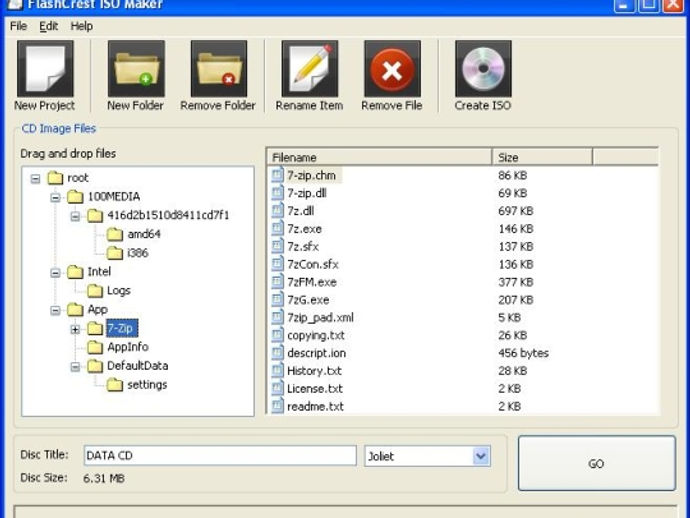Click the New Project toolbar icon
This screenshot has height=518, width=690.
[45, 69]
